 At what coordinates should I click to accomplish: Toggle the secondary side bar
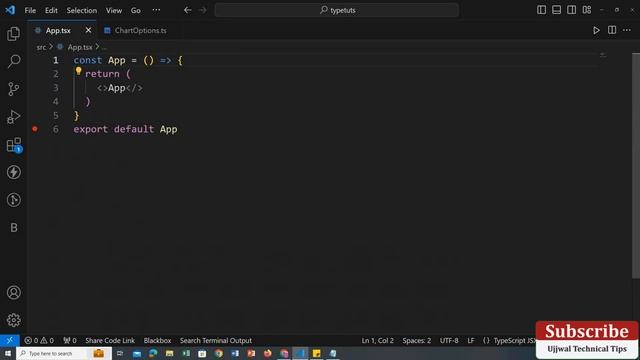(x=571, y=9)
